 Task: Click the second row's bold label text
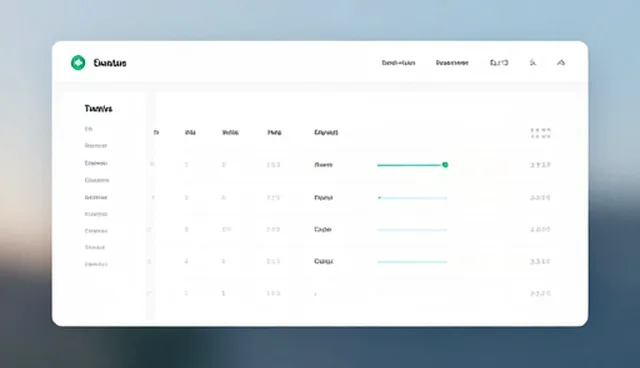[x=323, y=198]
